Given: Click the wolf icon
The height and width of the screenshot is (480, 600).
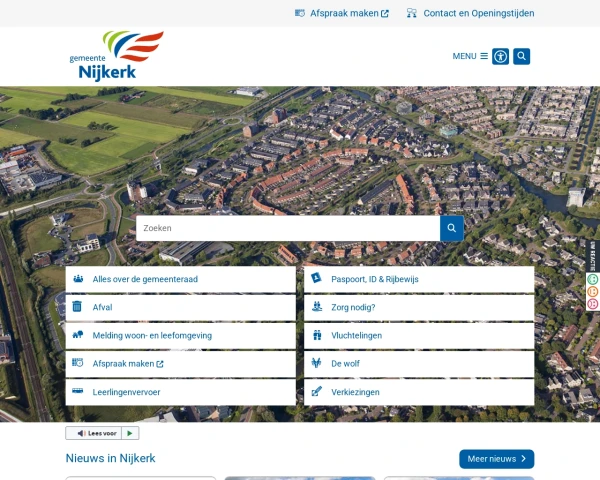Looking at the screenshot, I should point(316,362).
